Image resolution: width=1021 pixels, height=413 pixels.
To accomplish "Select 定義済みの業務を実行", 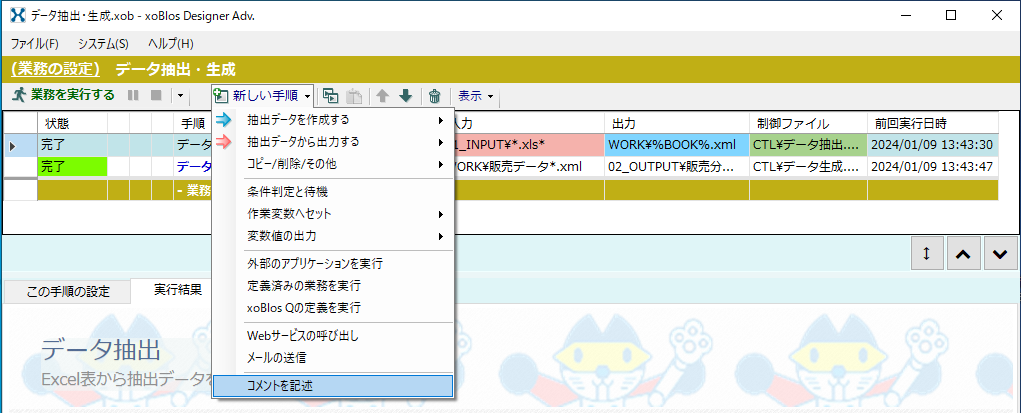I will [333, 285].
